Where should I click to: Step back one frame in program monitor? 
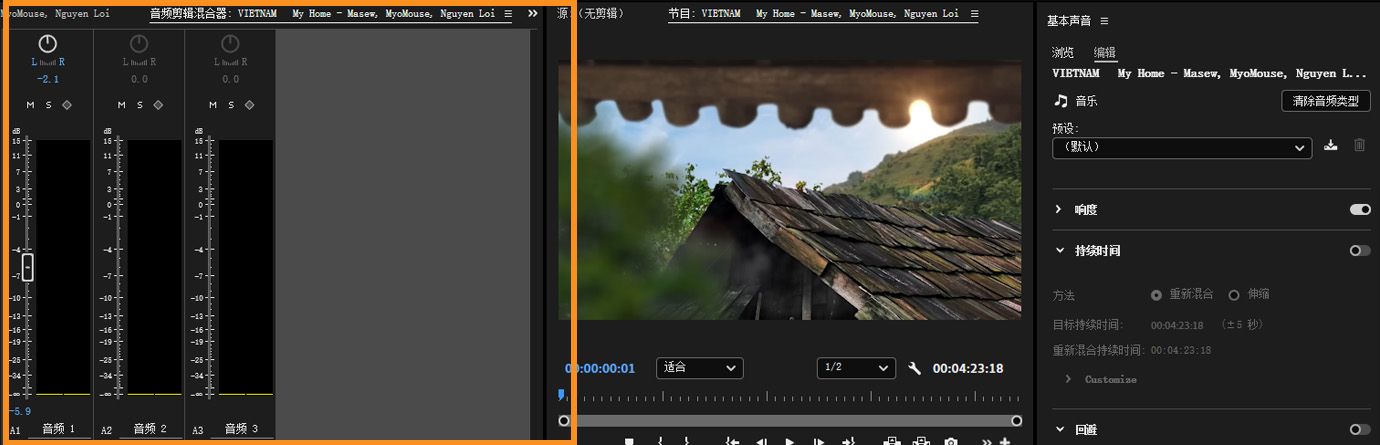[760, 441]
